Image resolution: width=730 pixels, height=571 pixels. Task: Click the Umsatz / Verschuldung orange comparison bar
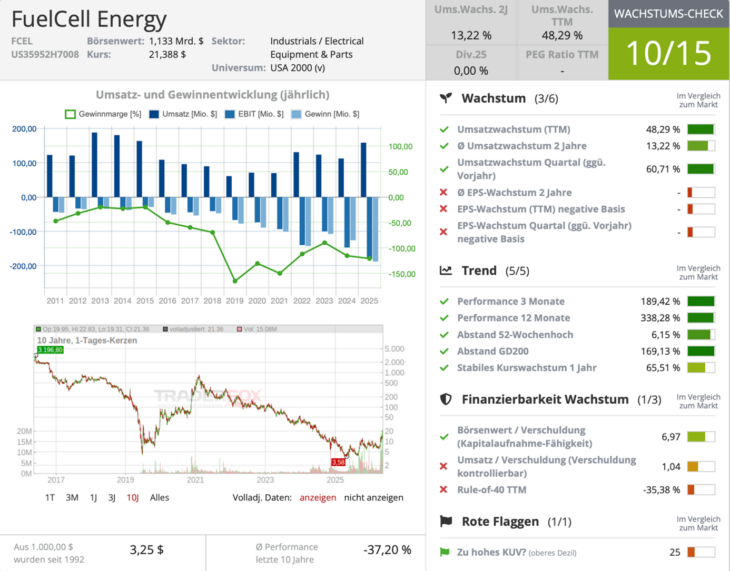tap(701, 466)
